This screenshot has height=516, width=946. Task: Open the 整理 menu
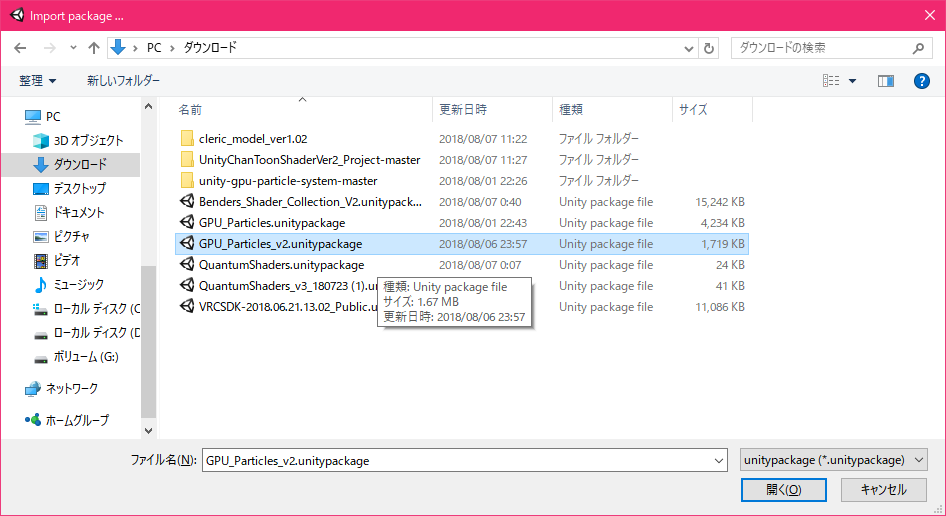37,80
